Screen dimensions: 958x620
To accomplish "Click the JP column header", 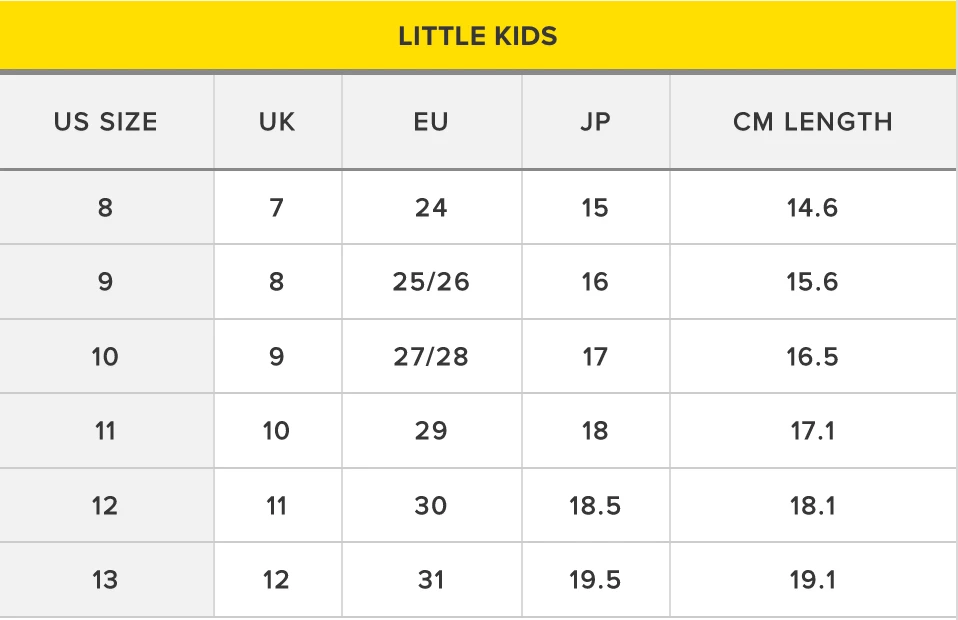I will [595, 122].
